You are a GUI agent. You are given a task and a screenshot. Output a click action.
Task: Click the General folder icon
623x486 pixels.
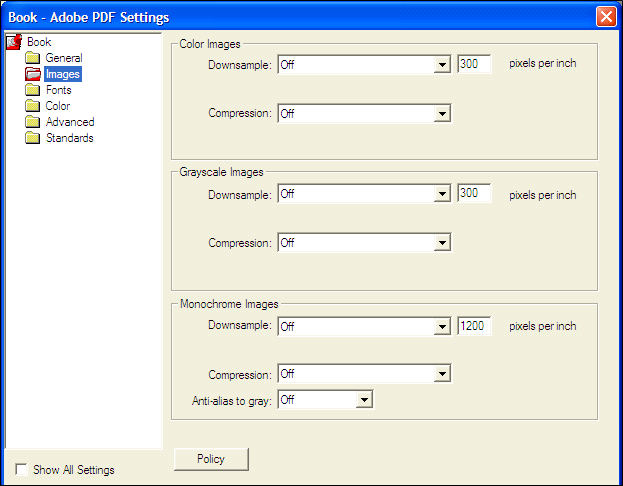coord(33,58)
